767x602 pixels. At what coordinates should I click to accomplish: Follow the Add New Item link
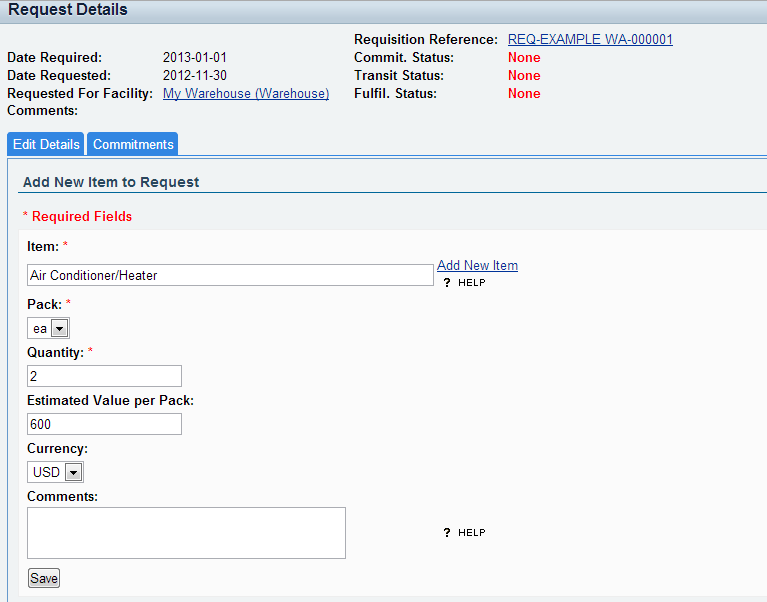point(477,265)
